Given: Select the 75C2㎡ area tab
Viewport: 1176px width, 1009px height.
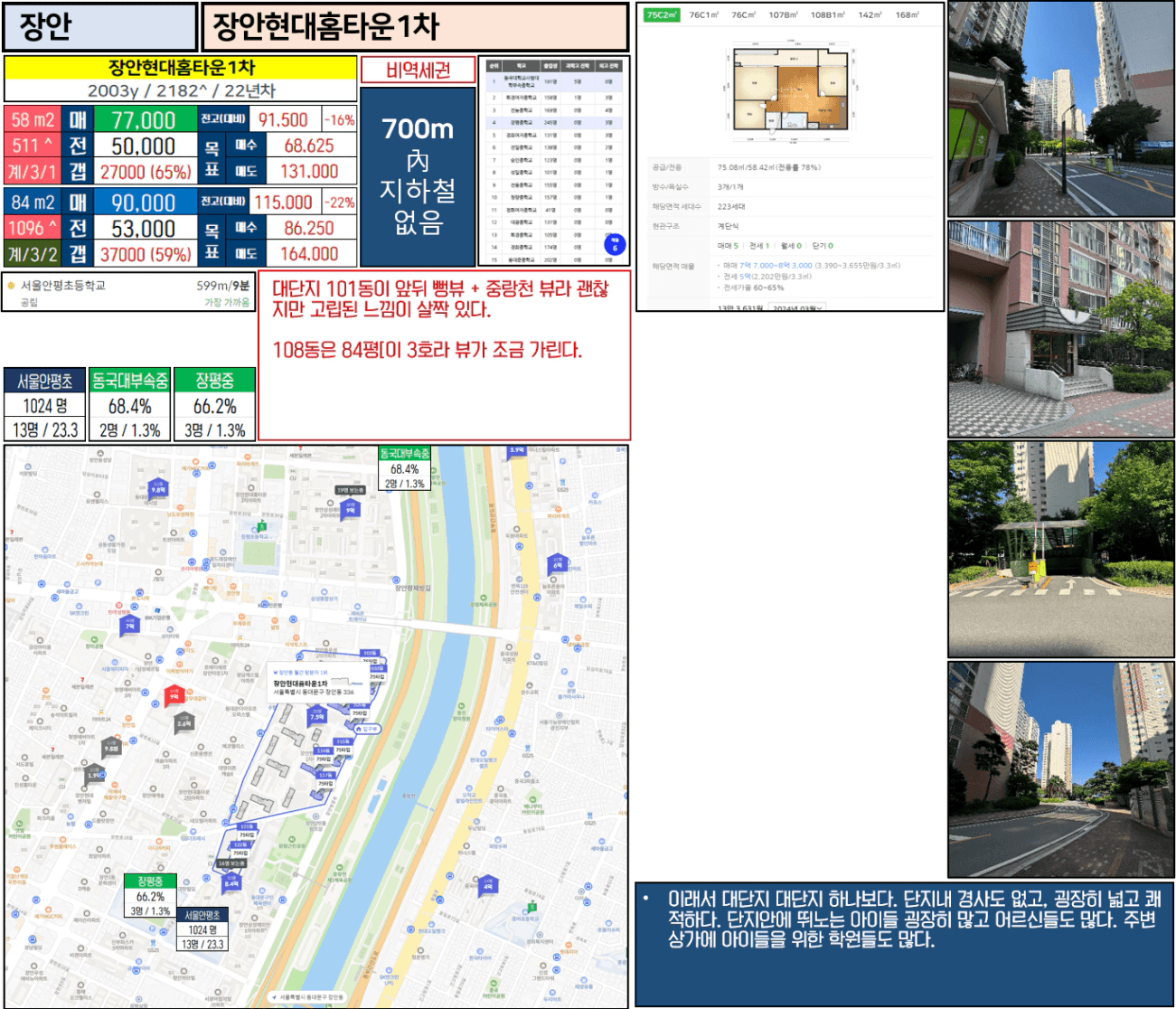Looking at the screenshot, I should tap(663, 15).
